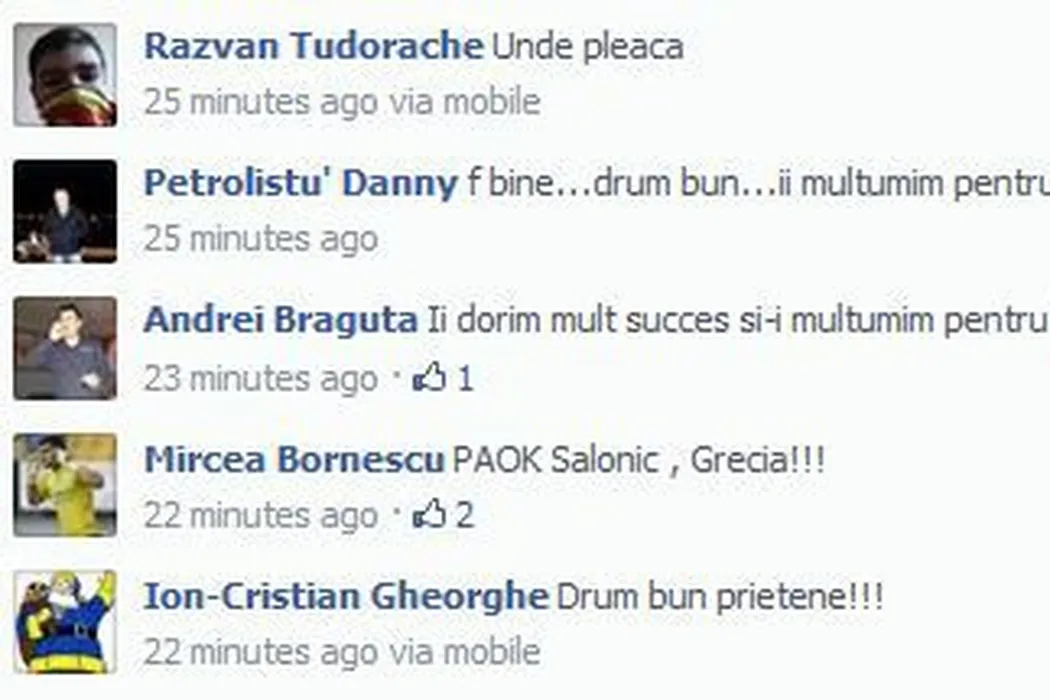
Task: Open Mircea Bornescu's profile picture
Action: (65, 485)
